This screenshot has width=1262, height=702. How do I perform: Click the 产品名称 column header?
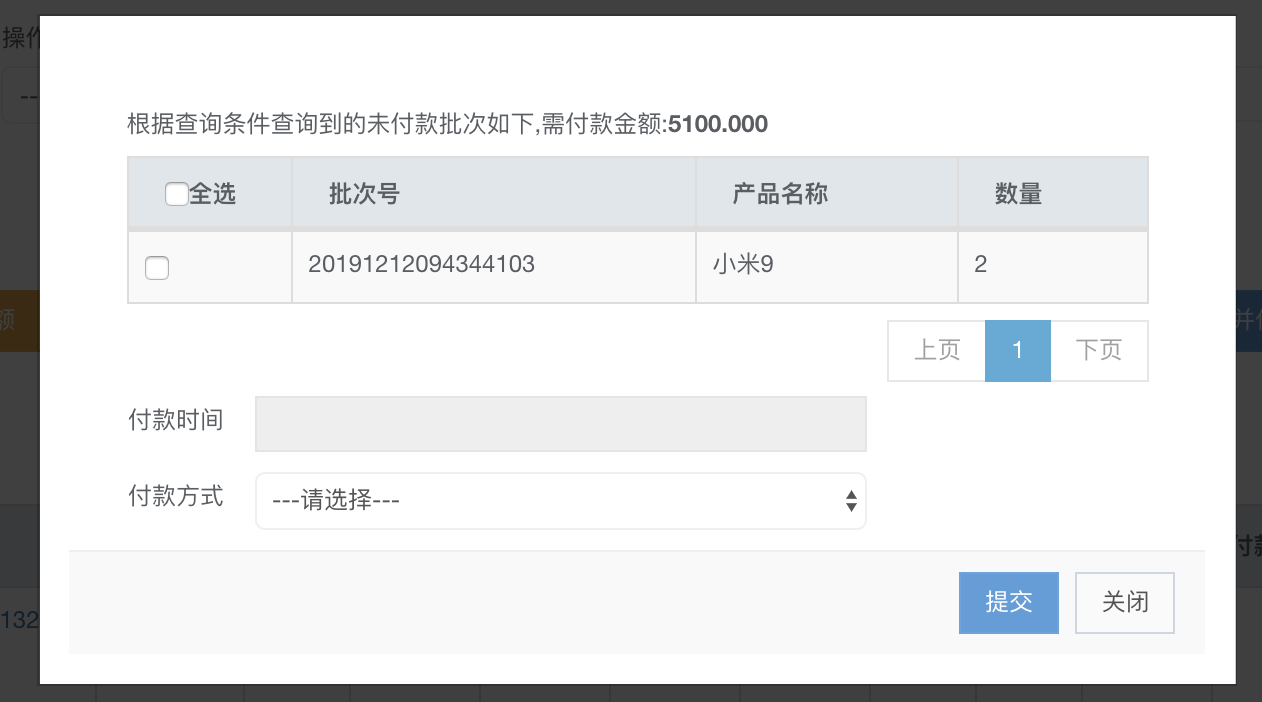780,194
